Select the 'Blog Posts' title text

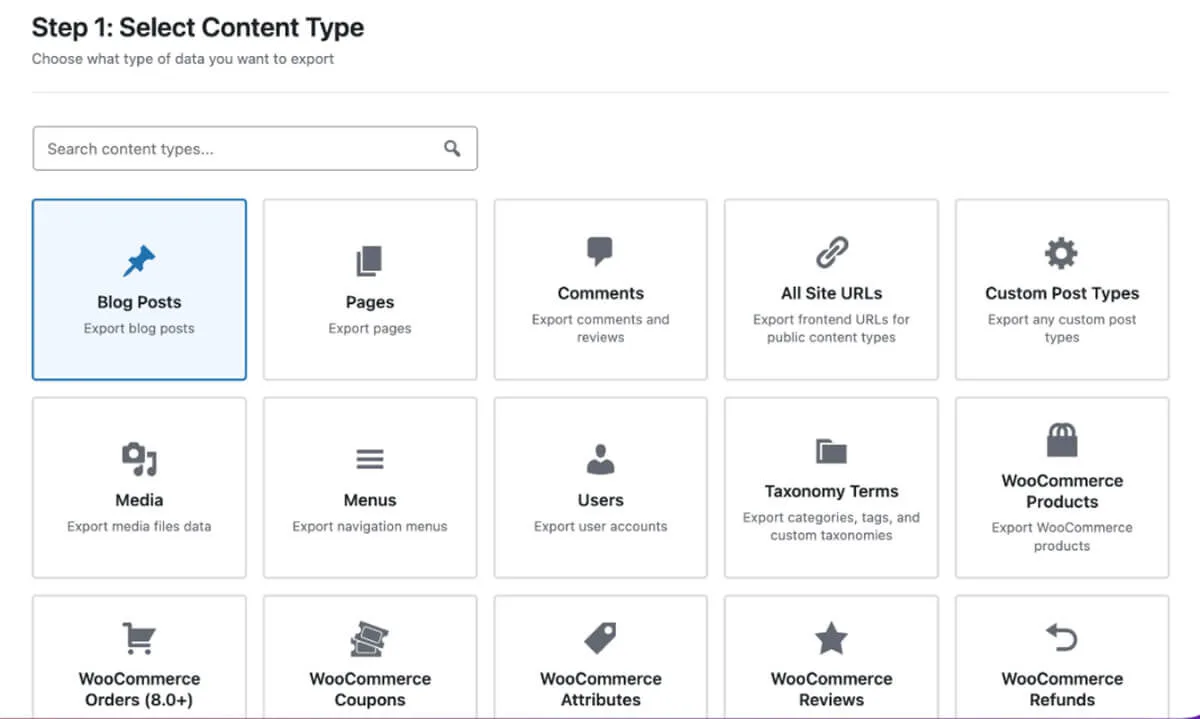click(139, 302)
